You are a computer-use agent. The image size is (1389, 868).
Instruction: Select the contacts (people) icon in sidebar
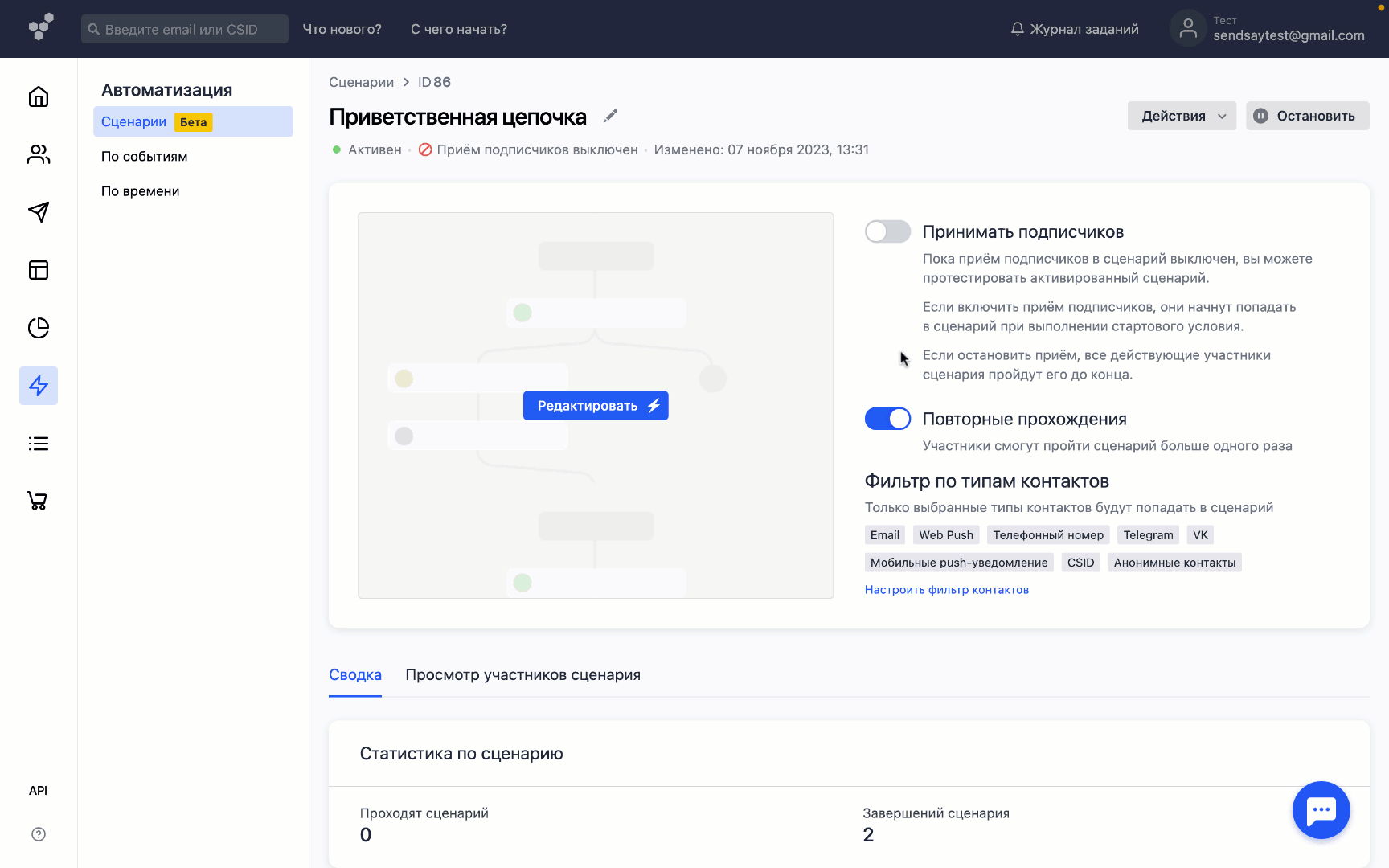pos(38,154)
